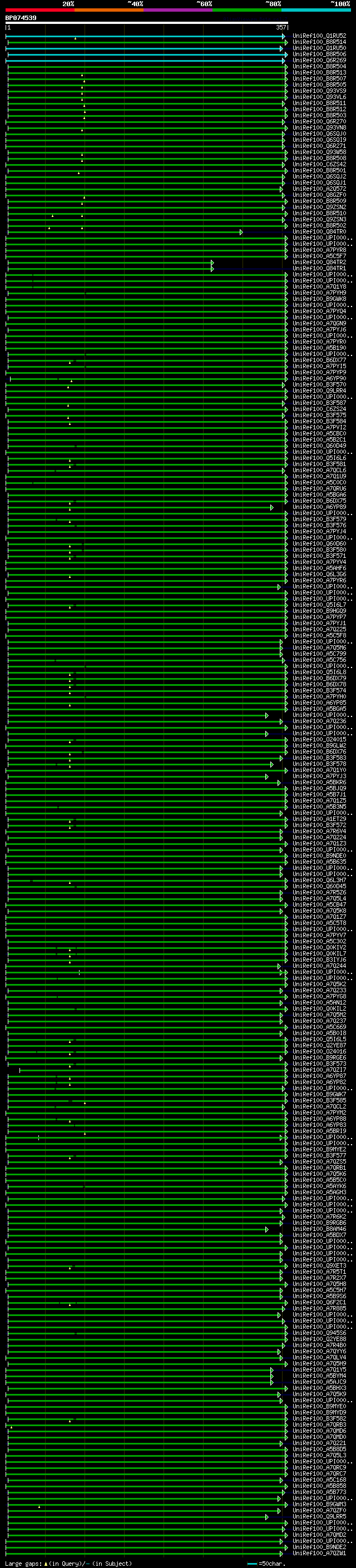Click label UniRef100_B9NDE2

coord(319,1547)
